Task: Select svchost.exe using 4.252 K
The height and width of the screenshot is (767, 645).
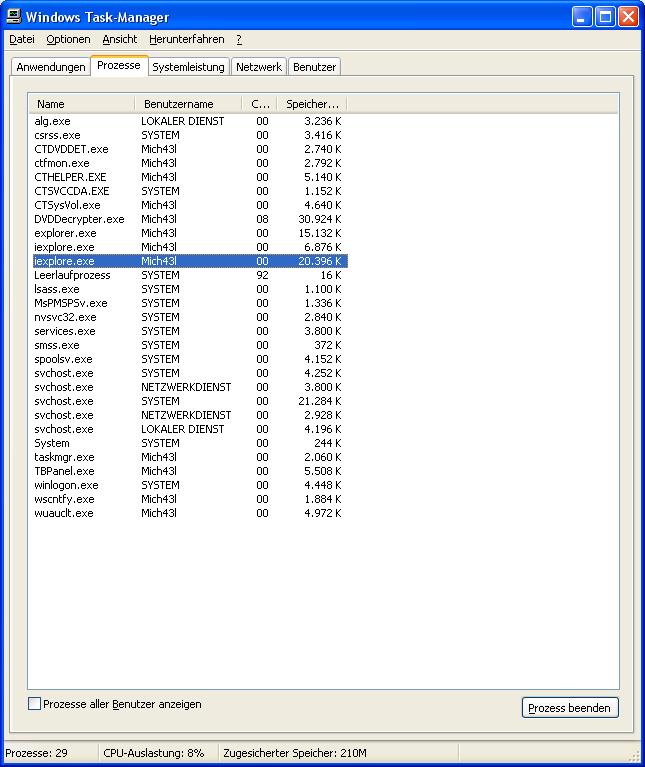Action: 190,373
